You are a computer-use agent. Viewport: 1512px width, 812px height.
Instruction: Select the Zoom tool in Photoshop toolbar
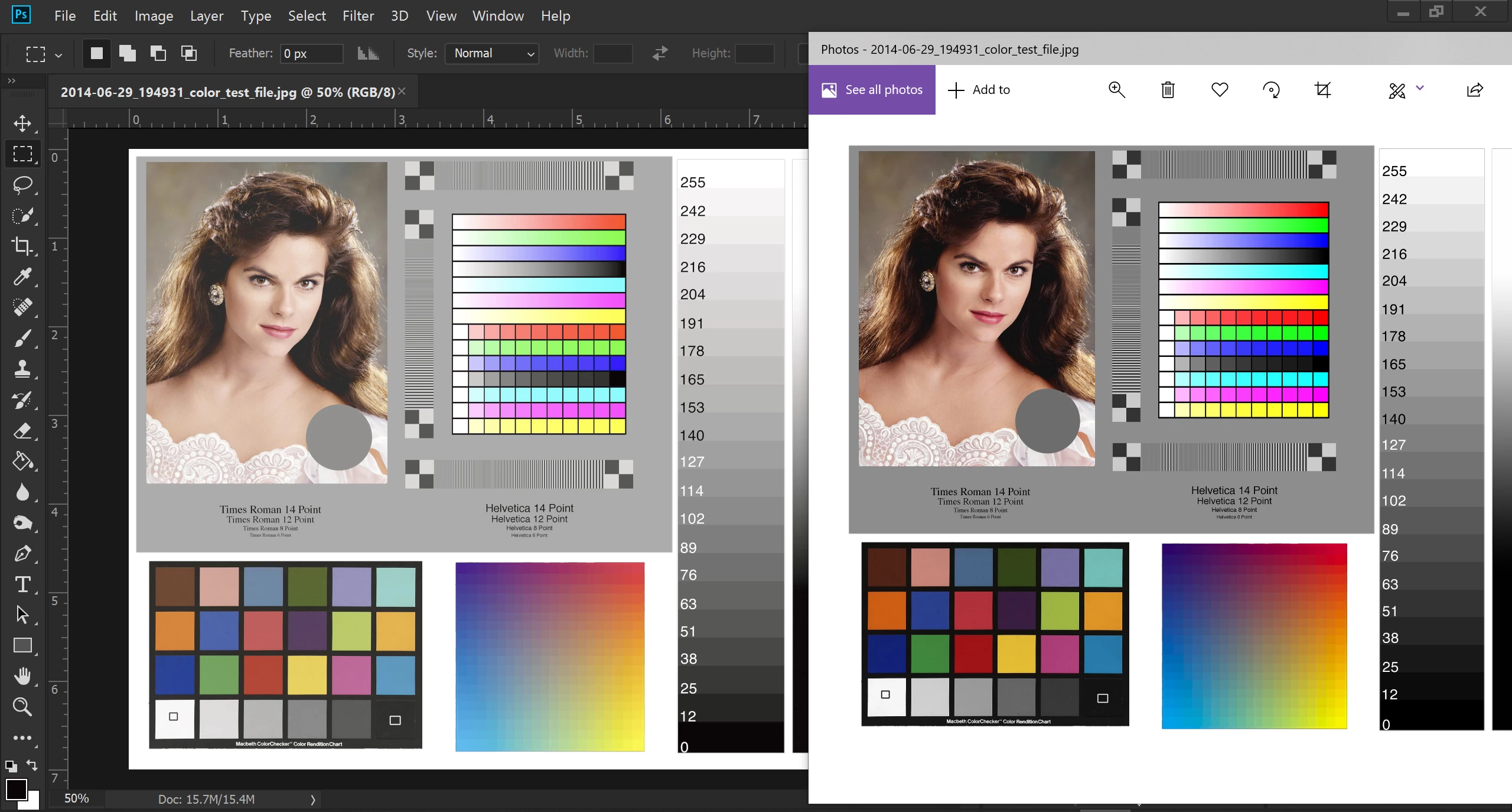[x=22, y=707]
